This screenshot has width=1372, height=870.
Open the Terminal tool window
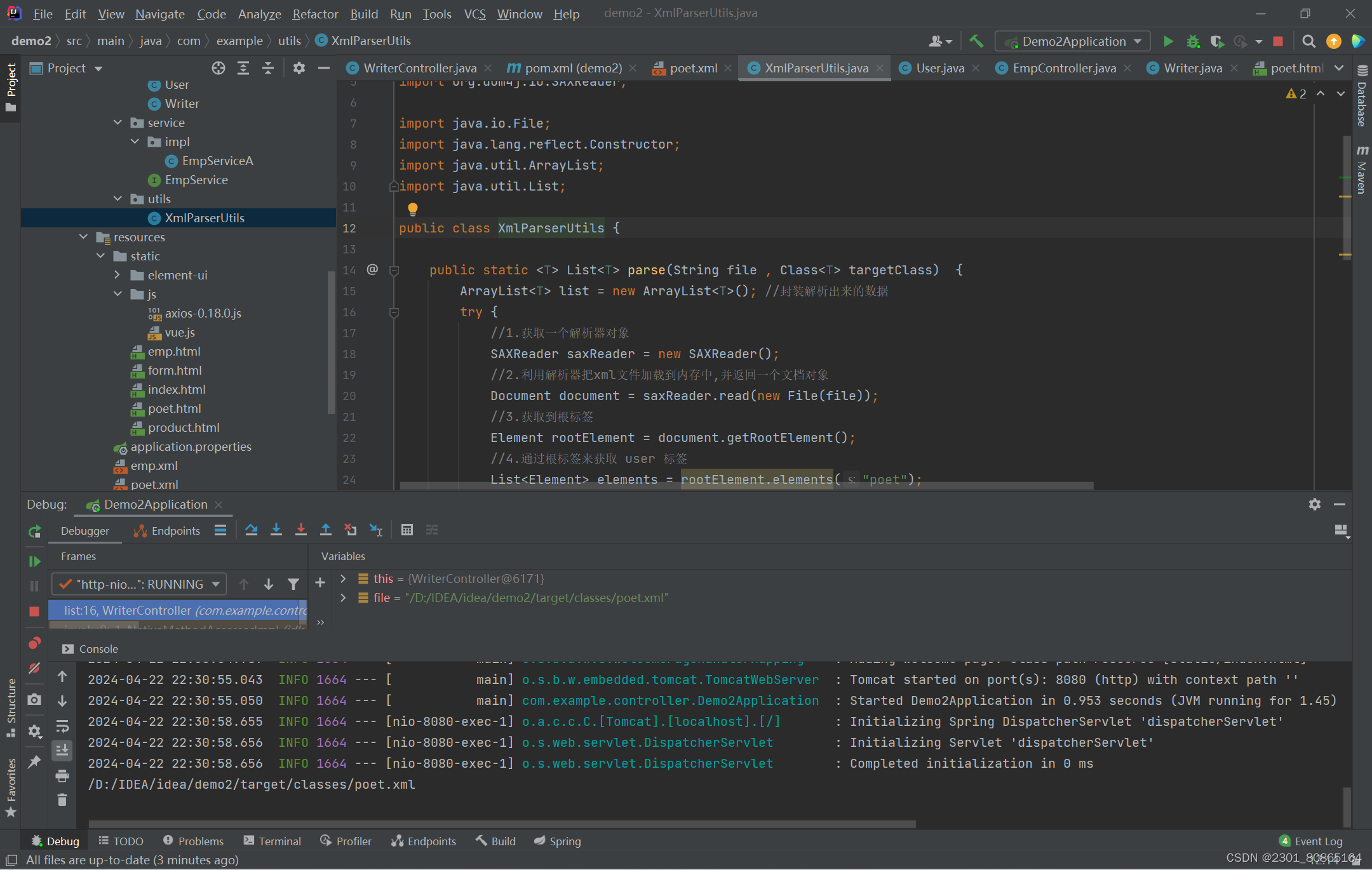coord(272,841)
